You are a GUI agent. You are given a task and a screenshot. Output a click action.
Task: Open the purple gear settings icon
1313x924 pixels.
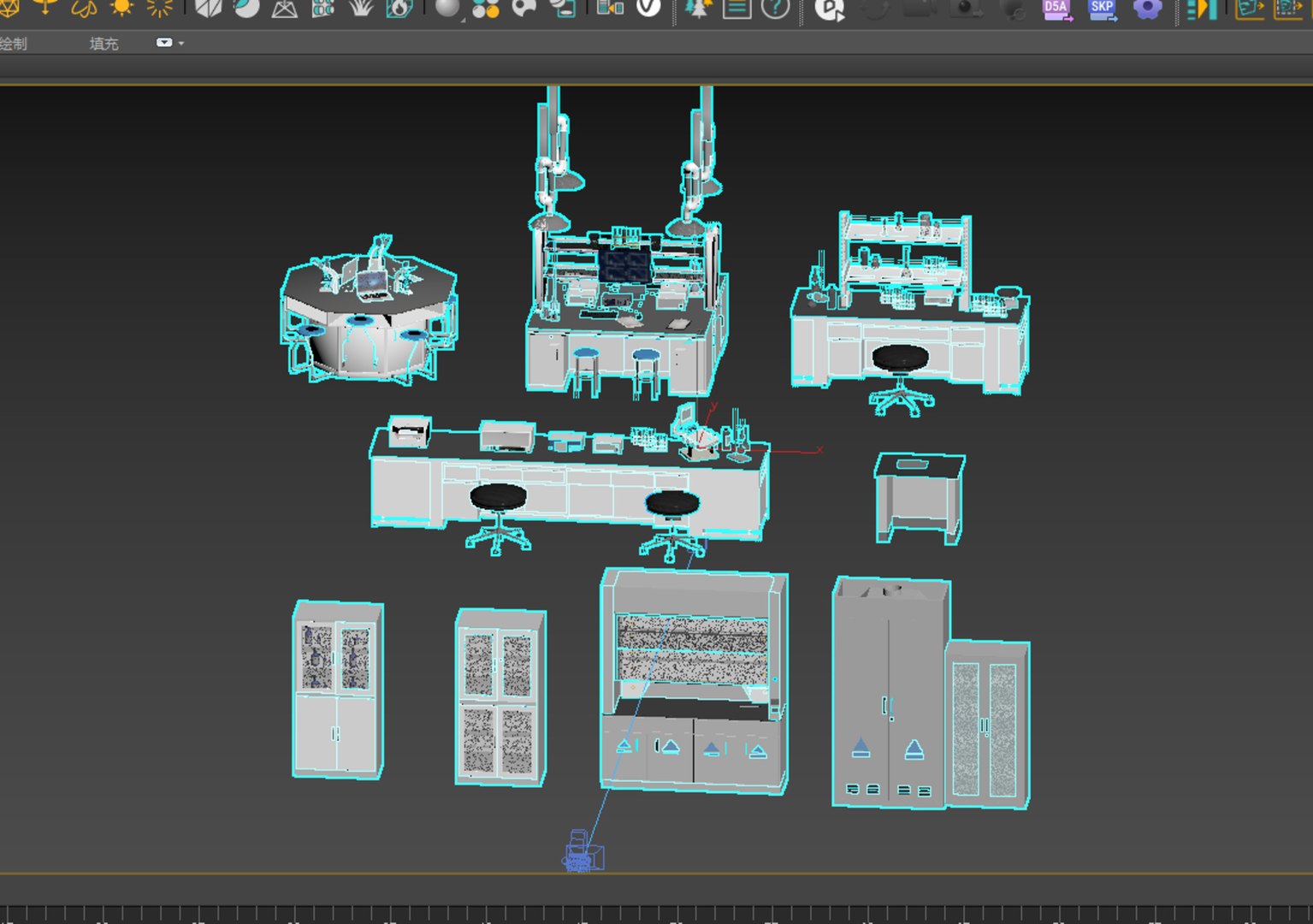(x=1147, y=9)
